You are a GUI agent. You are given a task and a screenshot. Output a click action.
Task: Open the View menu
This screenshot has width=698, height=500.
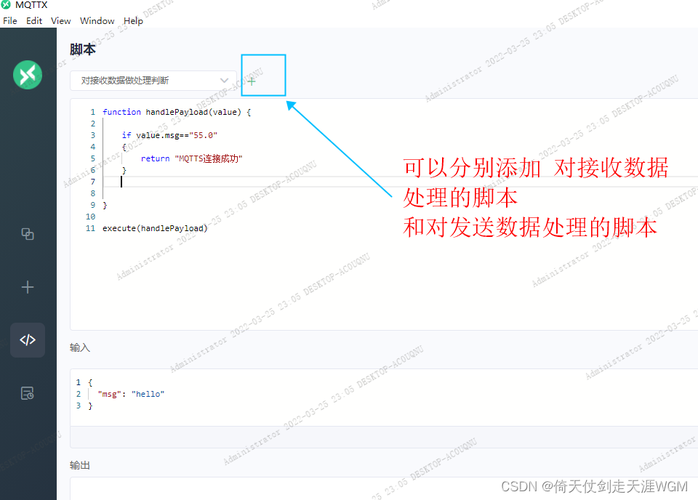coord(61,21)
